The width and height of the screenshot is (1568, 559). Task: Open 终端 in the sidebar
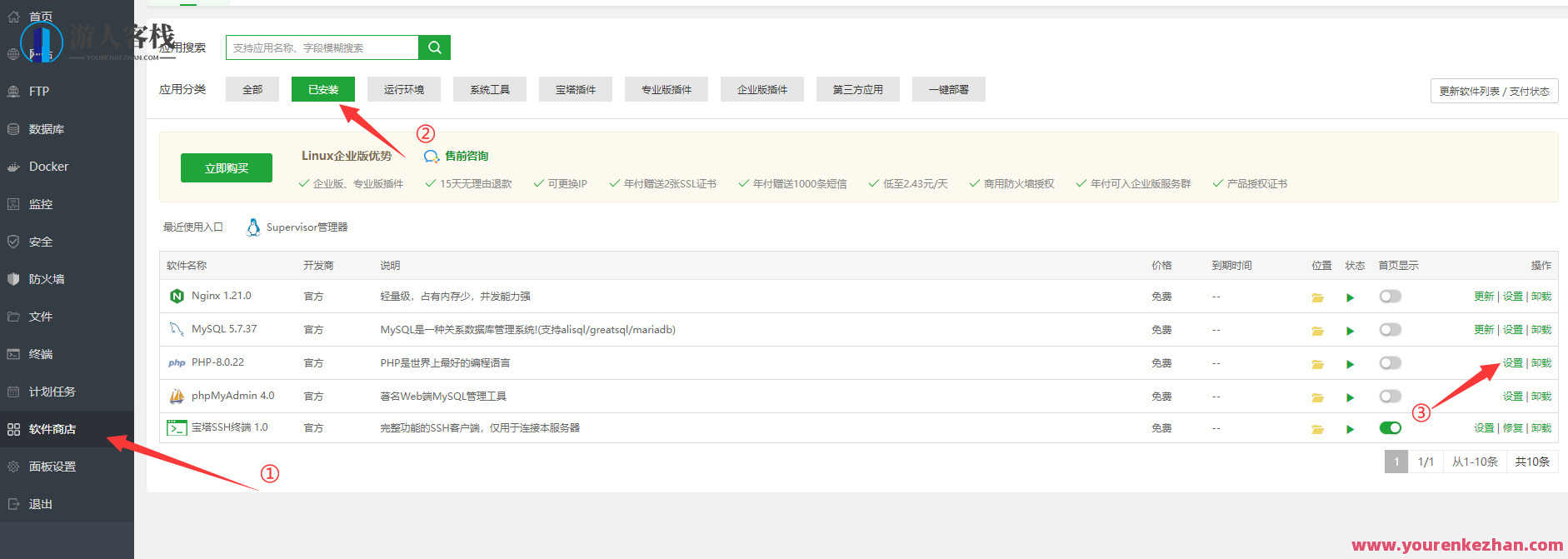[67, 354]
